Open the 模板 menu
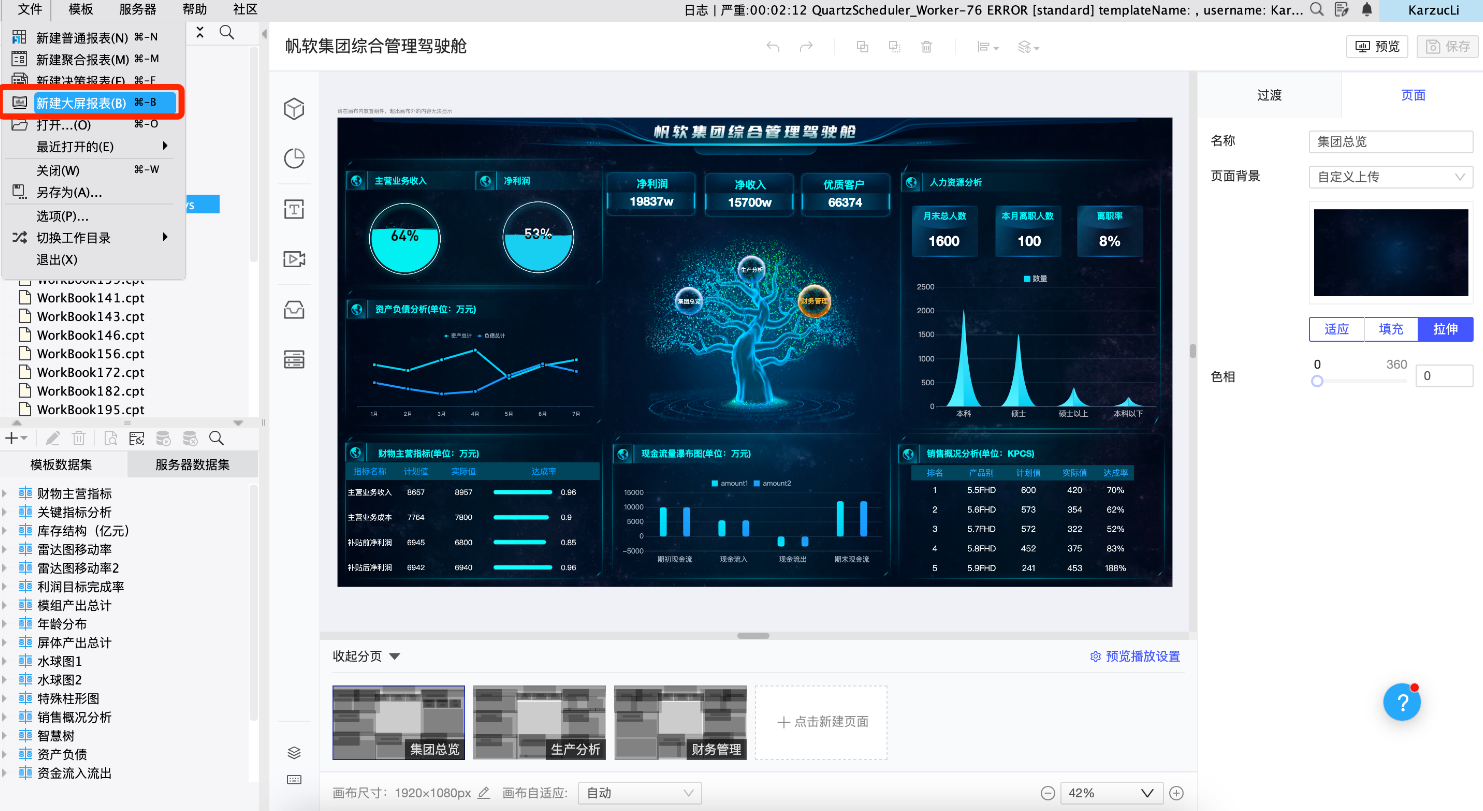Screen dimensions: 1483x811 81,9
